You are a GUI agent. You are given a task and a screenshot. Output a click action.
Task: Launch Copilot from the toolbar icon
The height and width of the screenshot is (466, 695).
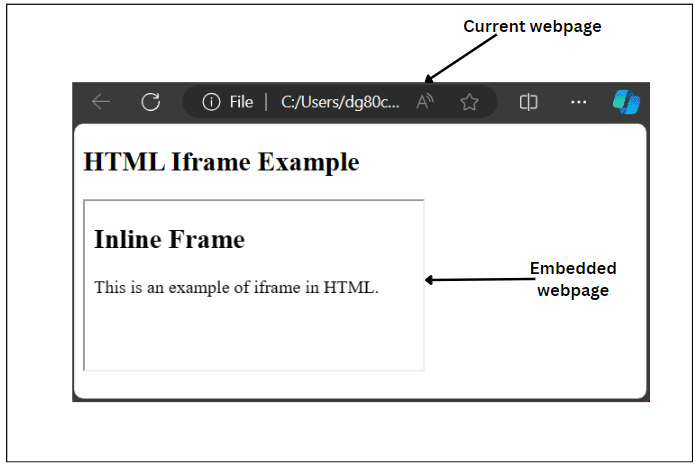[x=626, y=102]
